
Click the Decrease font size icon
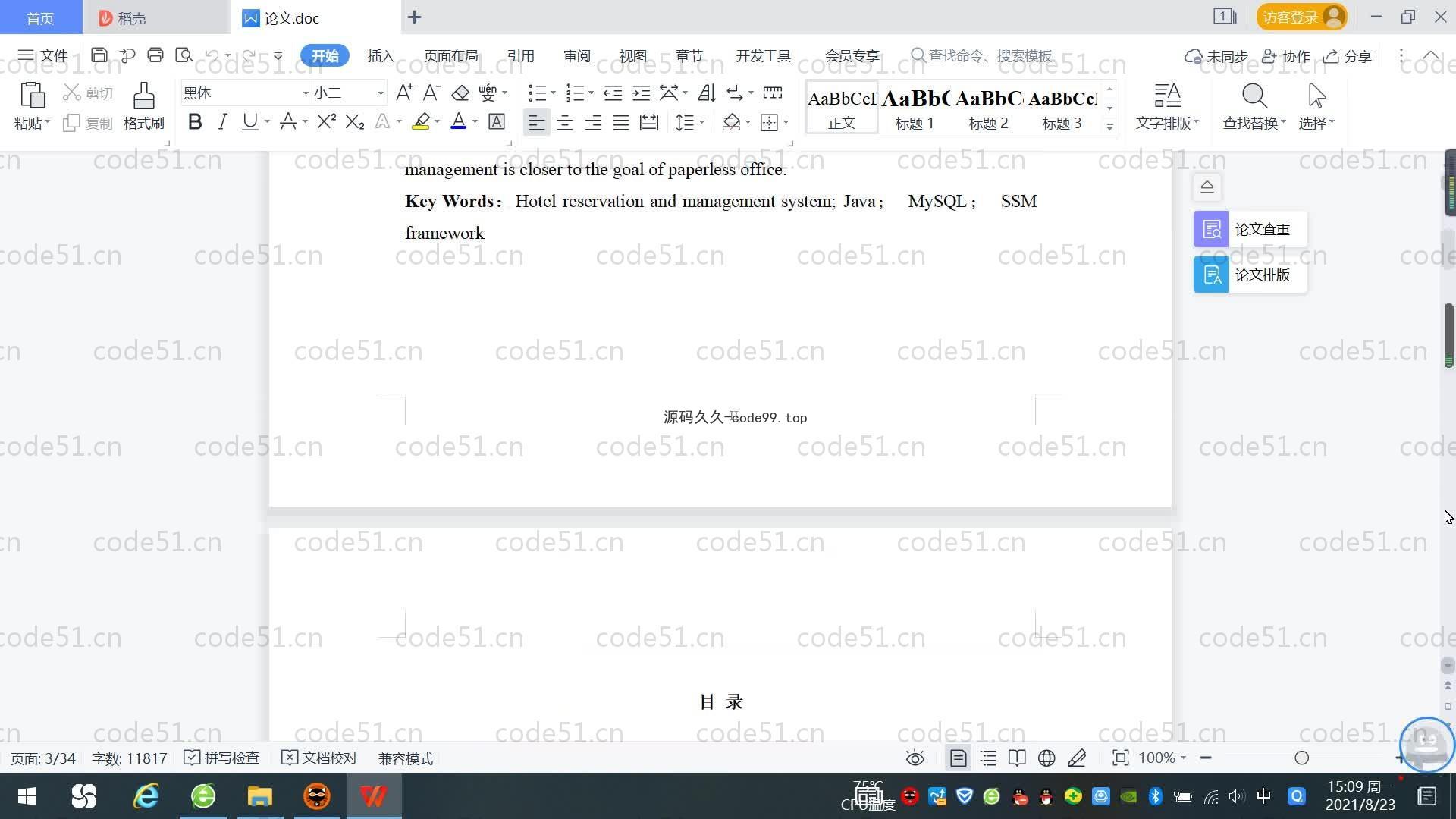[431, 93]
